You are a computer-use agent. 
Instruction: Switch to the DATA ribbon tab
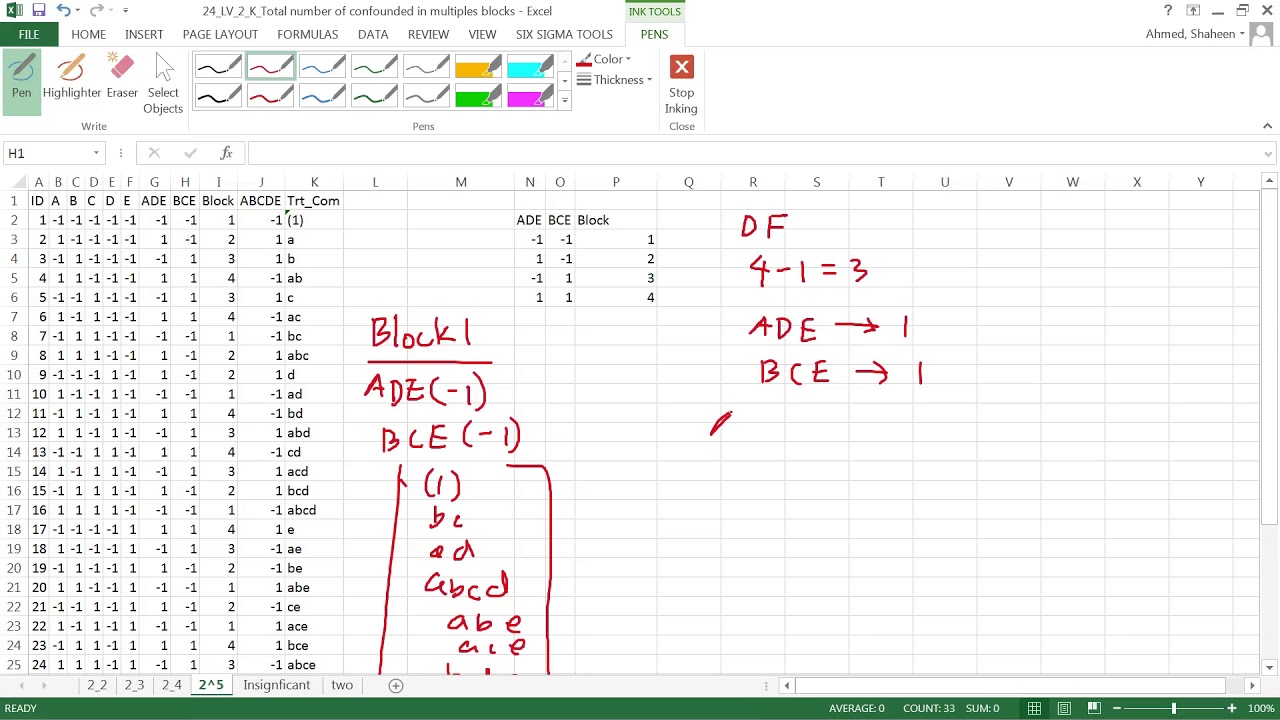[373, 34]
